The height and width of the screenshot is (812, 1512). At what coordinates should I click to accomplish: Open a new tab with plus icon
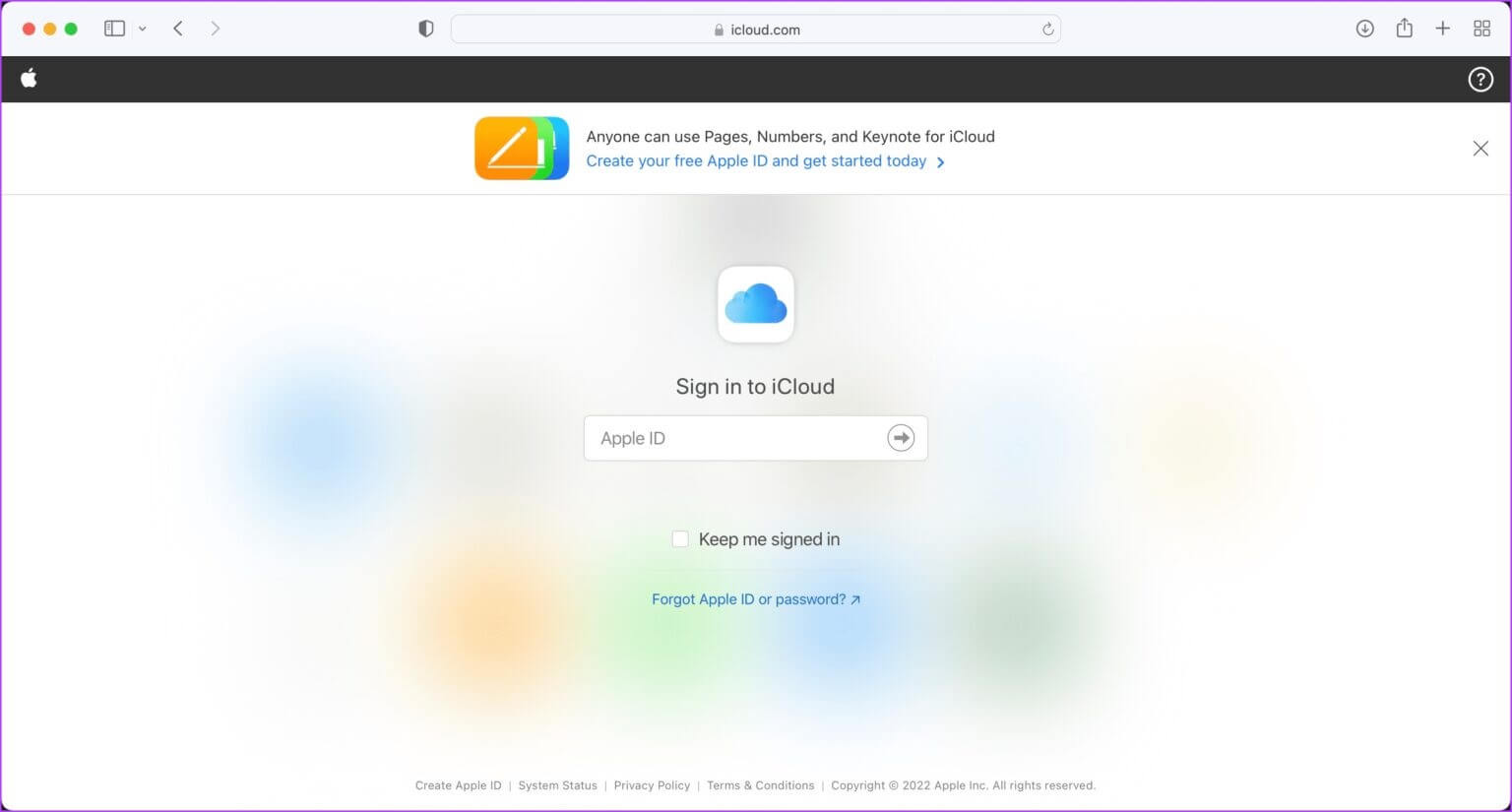pyautogui.click(x=1442, y=29)
